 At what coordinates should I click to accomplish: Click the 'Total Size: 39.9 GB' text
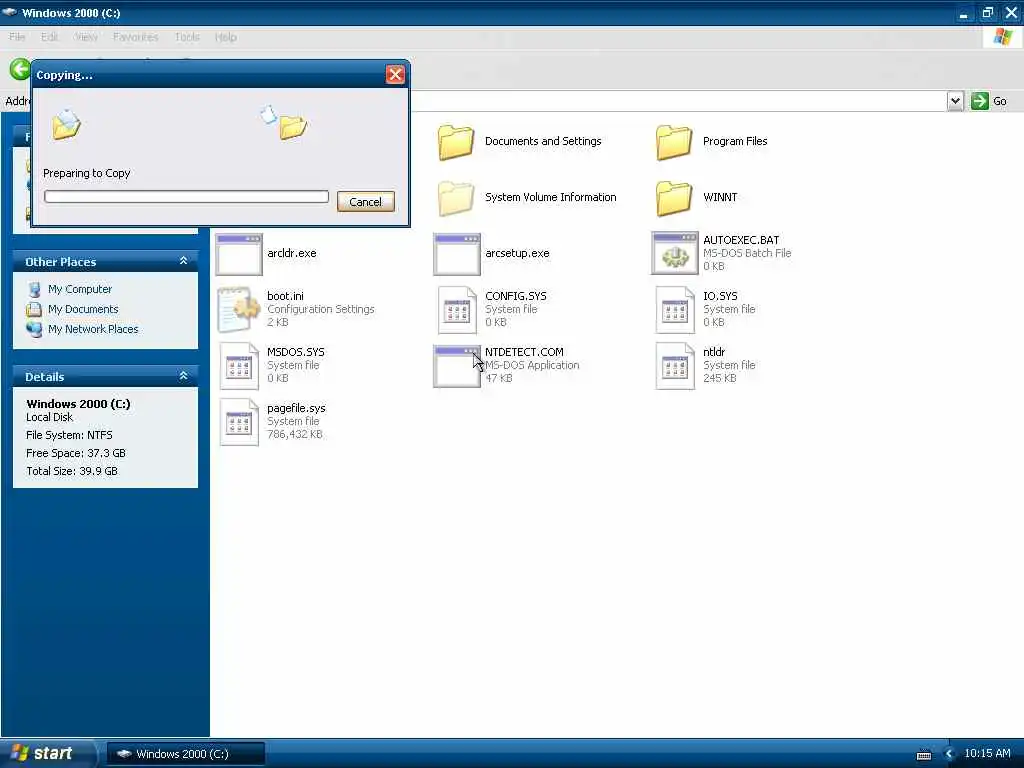coord(72,472)
